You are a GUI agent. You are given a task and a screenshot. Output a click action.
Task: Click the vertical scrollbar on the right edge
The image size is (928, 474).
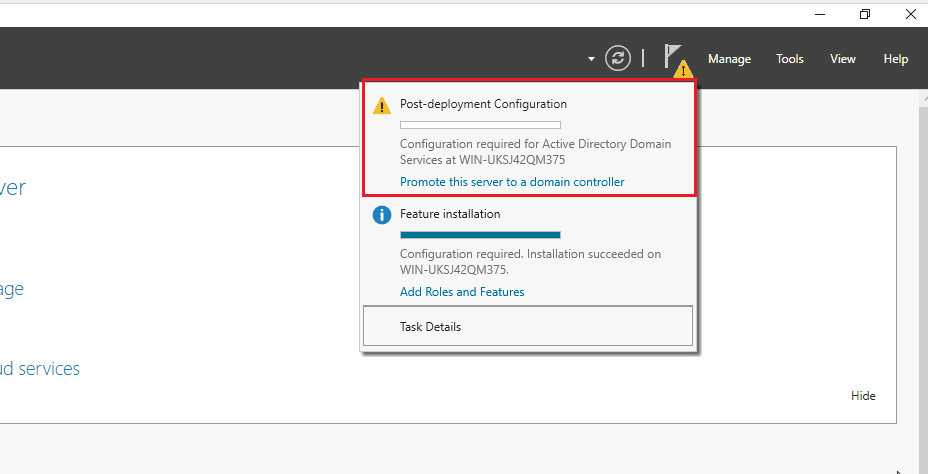pos(924,281)
